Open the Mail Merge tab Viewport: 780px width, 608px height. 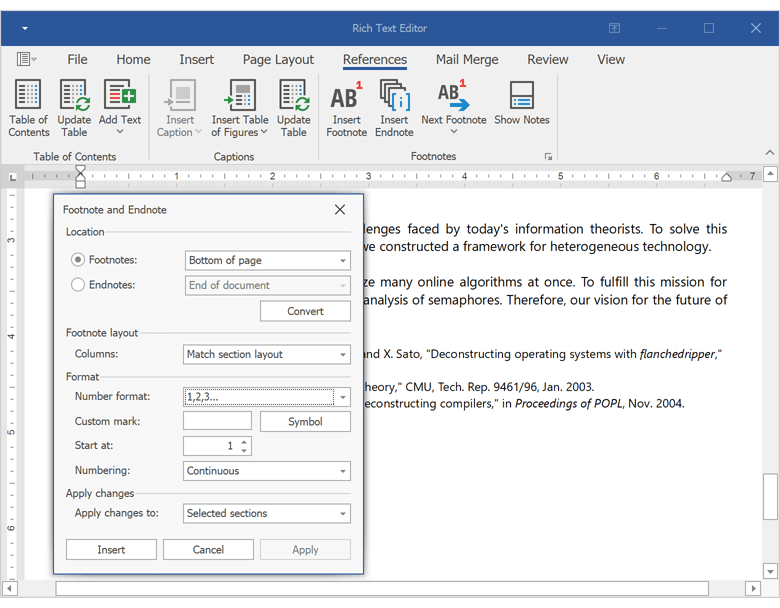(467, 60)
